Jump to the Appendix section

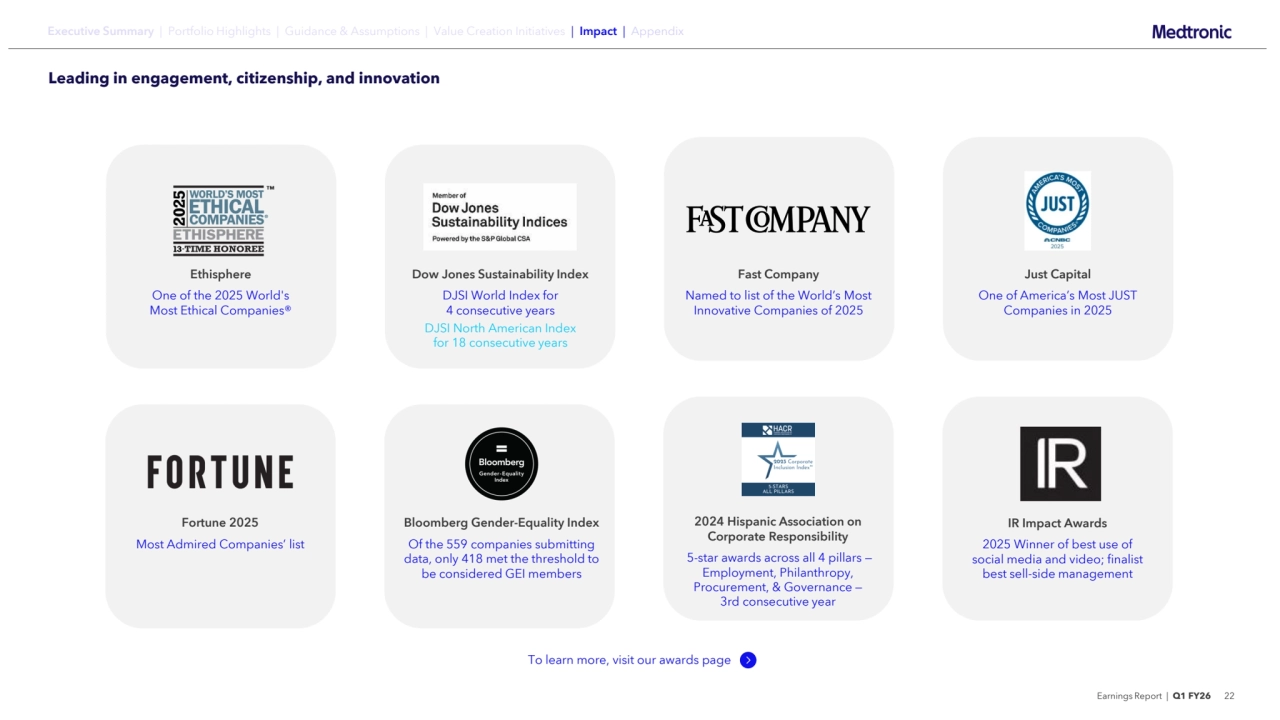[x=657, y=31]
